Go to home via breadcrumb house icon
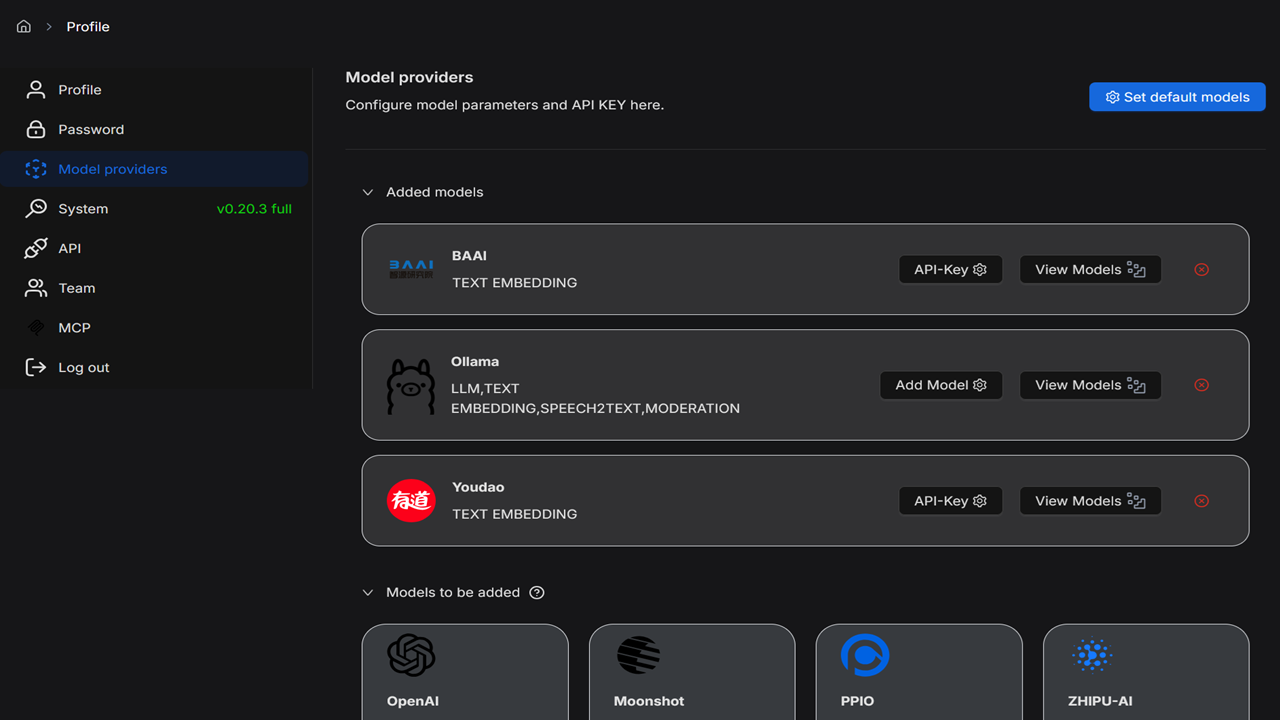 pos(24,27)
